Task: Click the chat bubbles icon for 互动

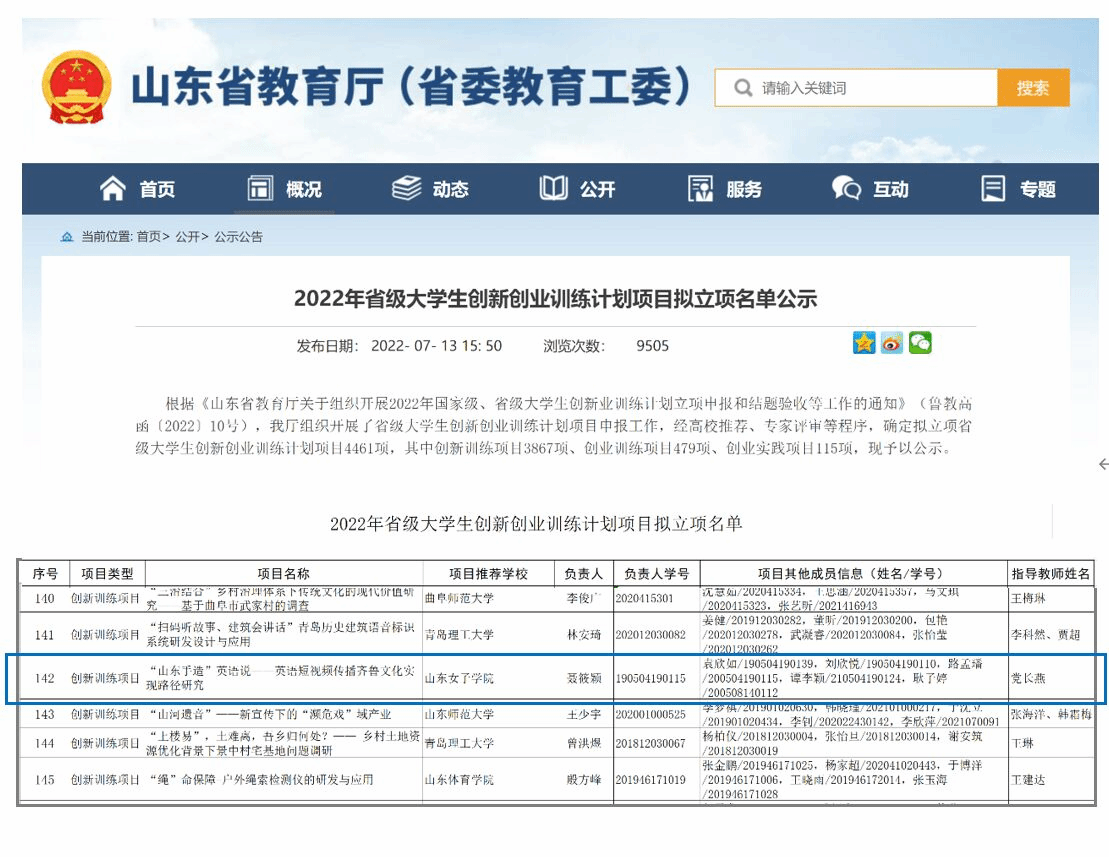Action: [x=846, y=188]
